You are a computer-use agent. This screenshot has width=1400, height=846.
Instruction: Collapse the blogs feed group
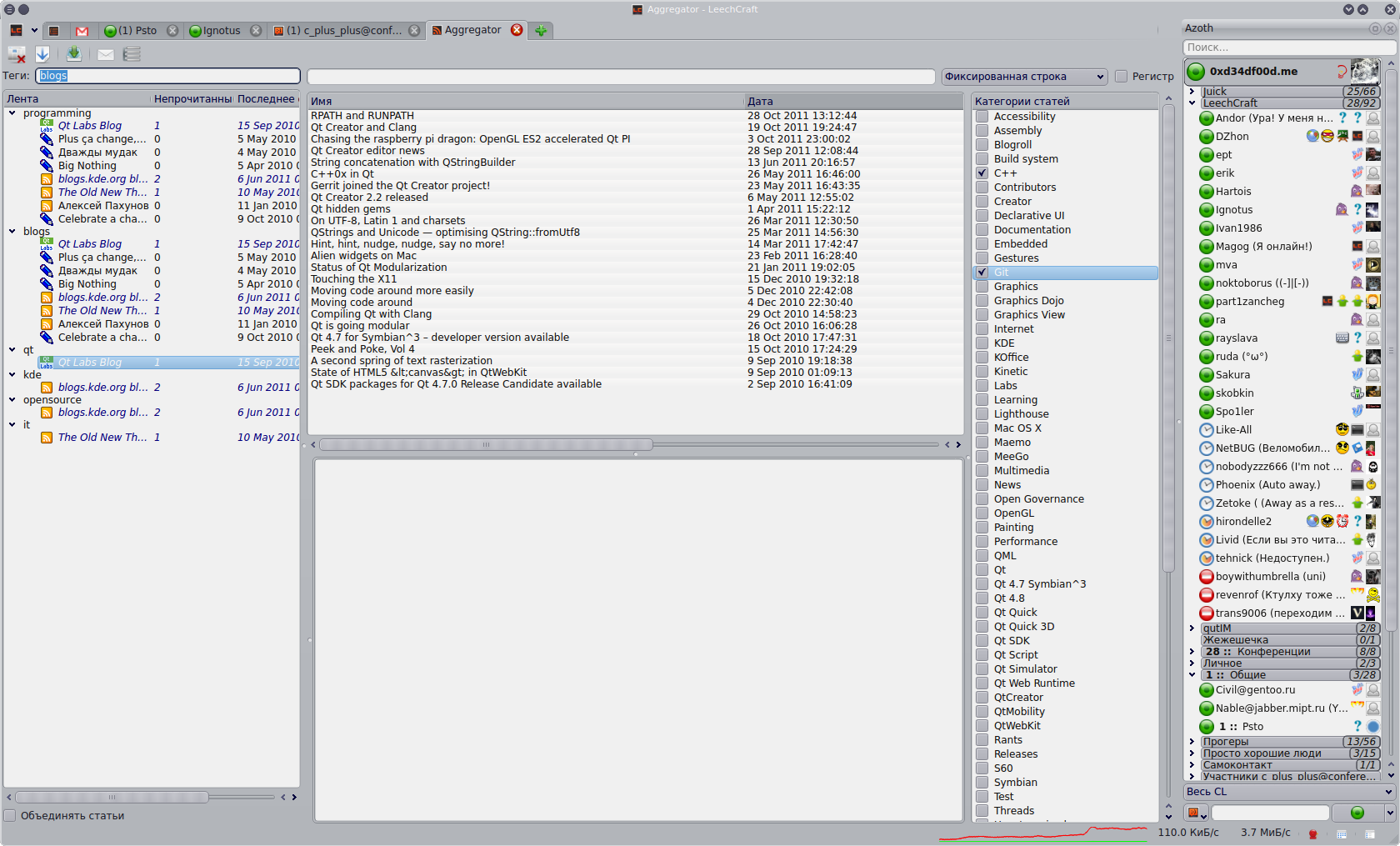[12, 232]
